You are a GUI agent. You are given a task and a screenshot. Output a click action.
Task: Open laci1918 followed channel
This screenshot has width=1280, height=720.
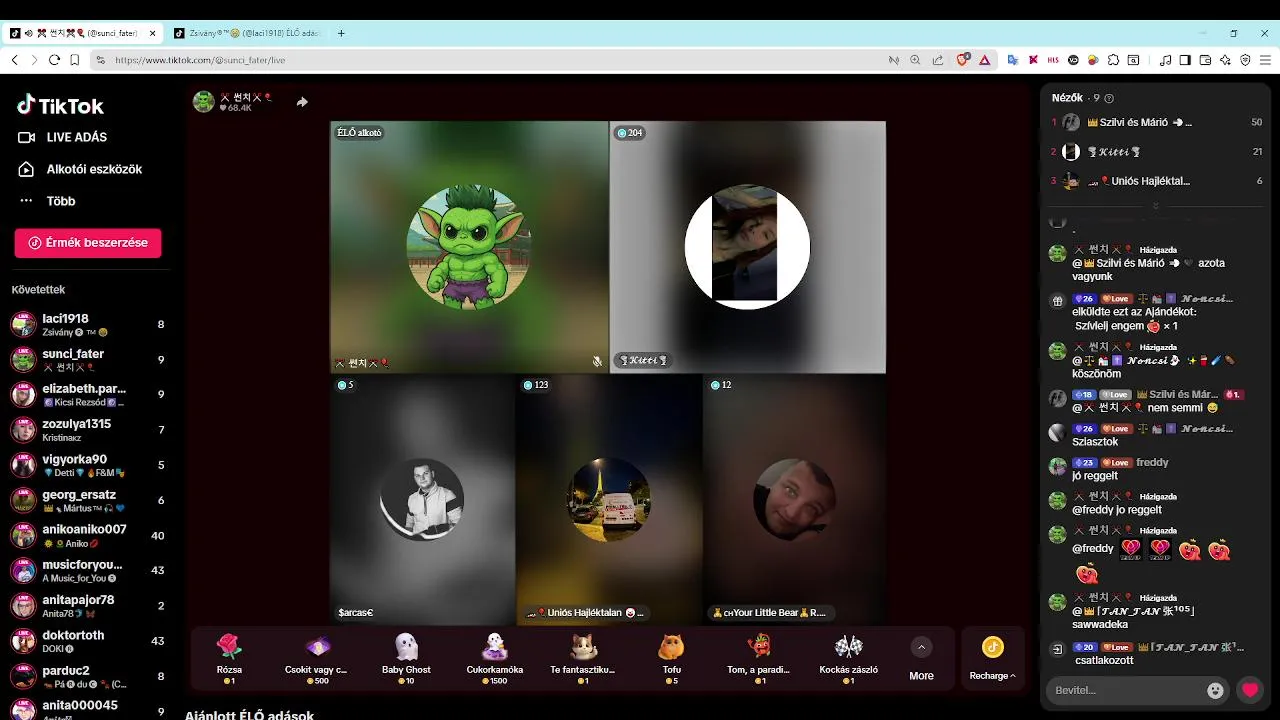88,324
